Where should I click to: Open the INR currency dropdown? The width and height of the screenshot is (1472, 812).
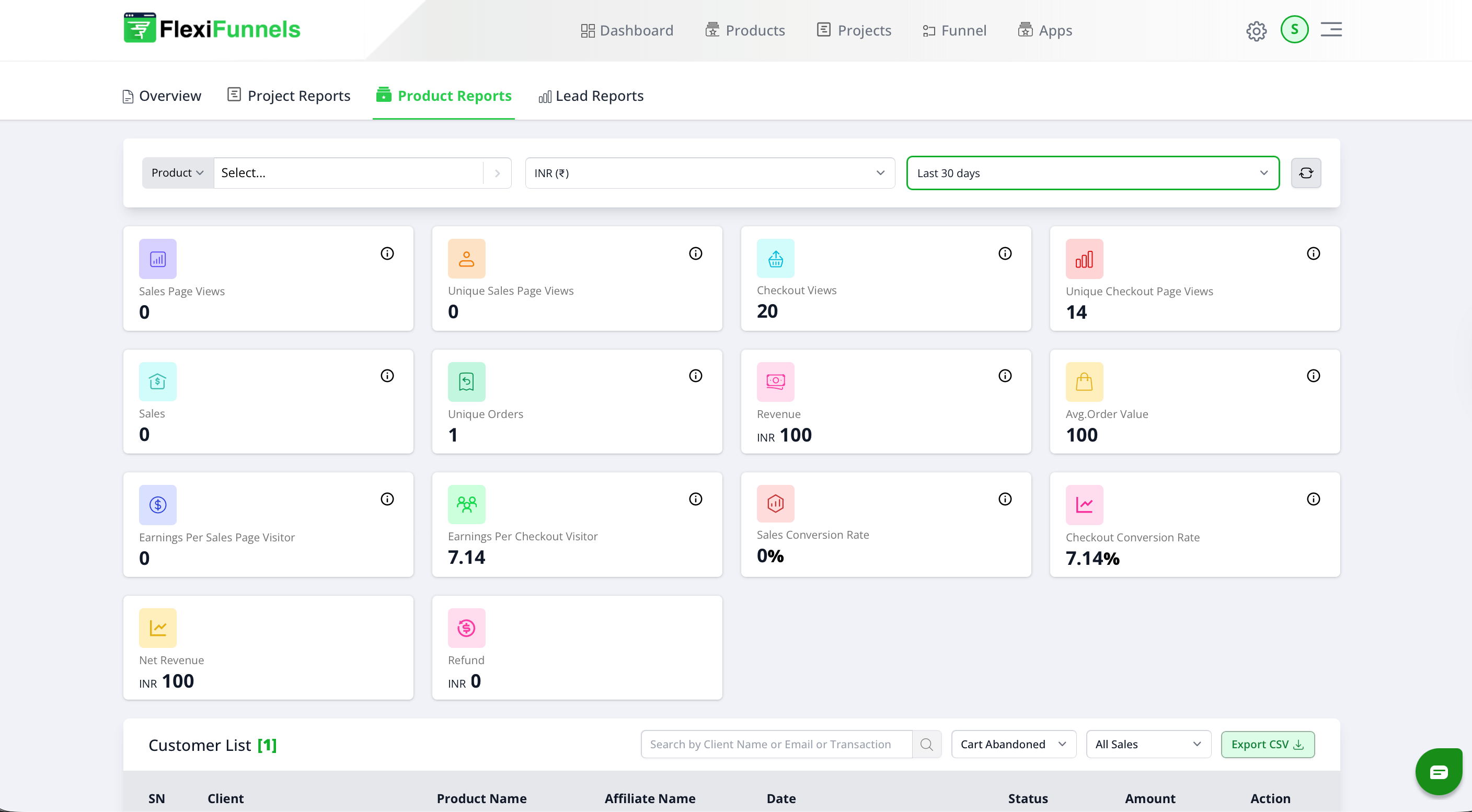pos(709,173)
